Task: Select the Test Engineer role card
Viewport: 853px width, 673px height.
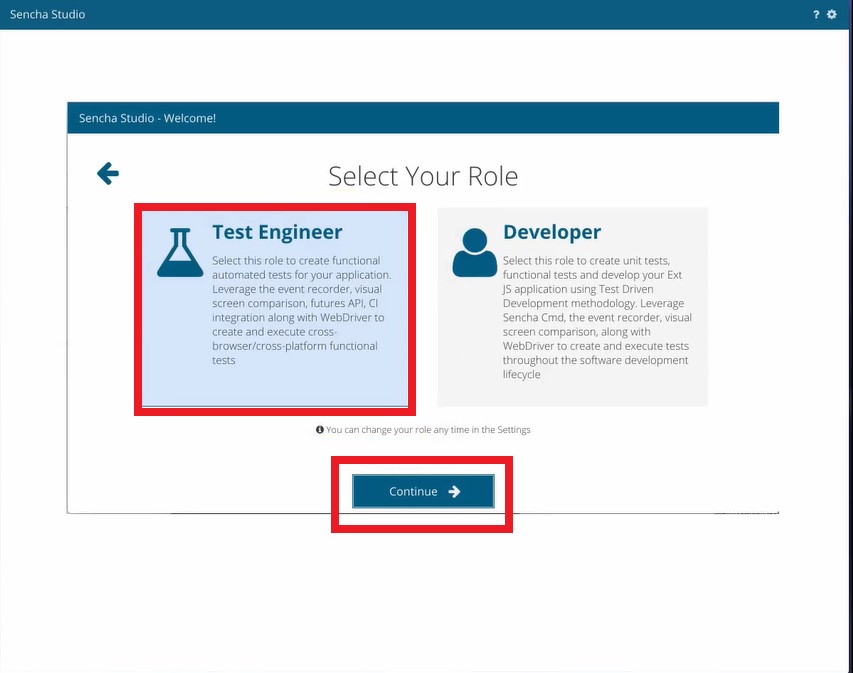Action: click(x=275, y=309)
